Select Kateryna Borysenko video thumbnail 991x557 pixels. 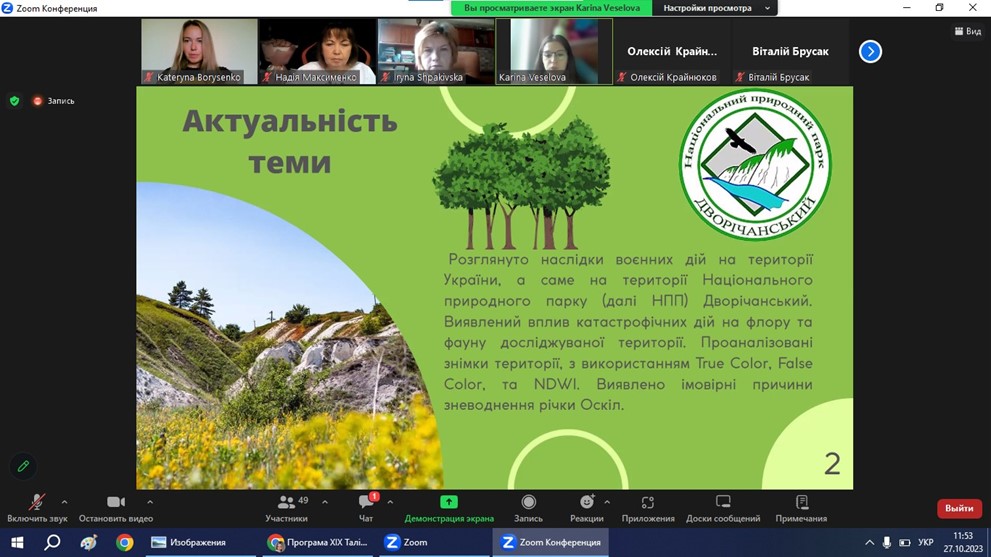(x=199, y=51)
